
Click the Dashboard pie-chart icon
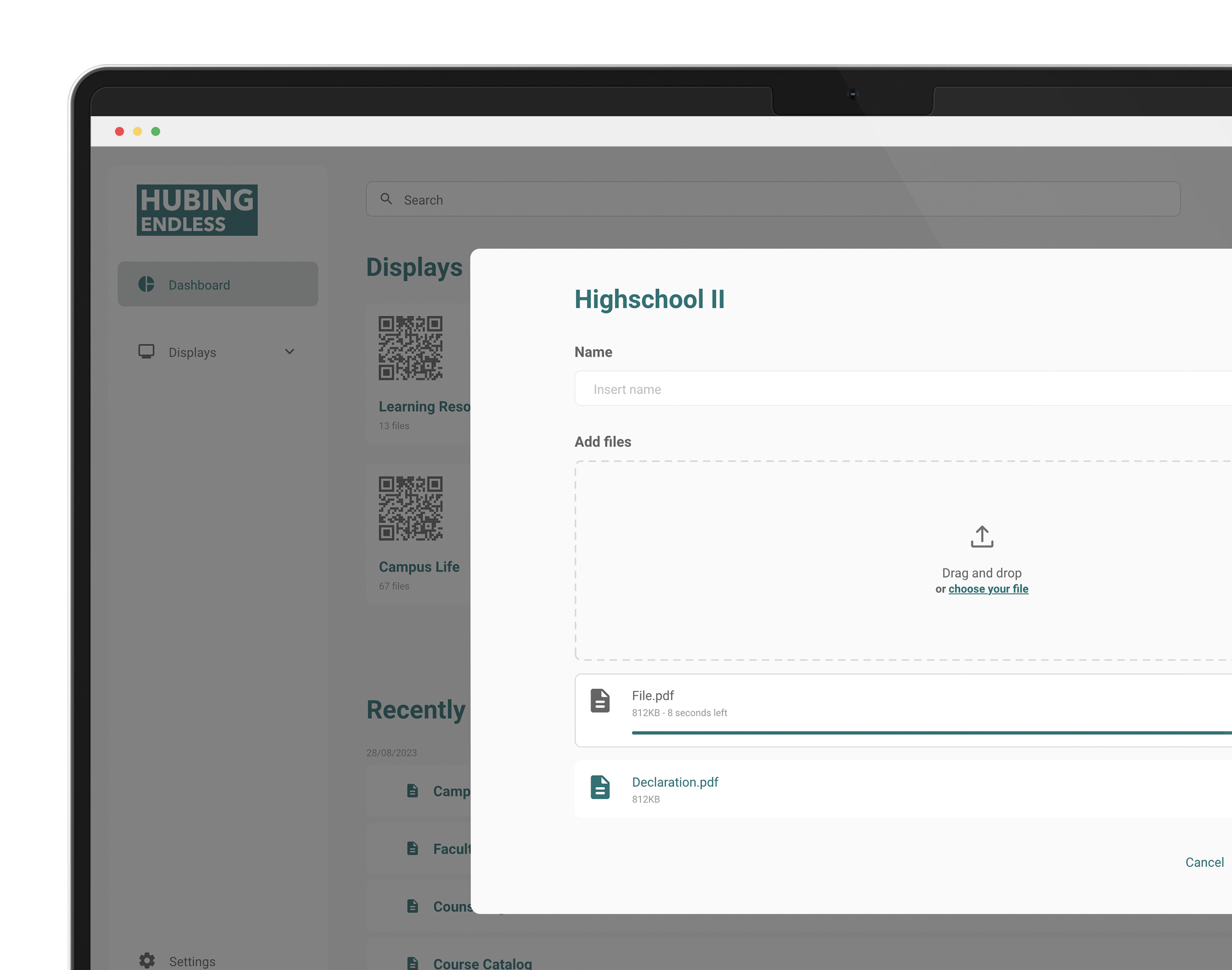147,284
